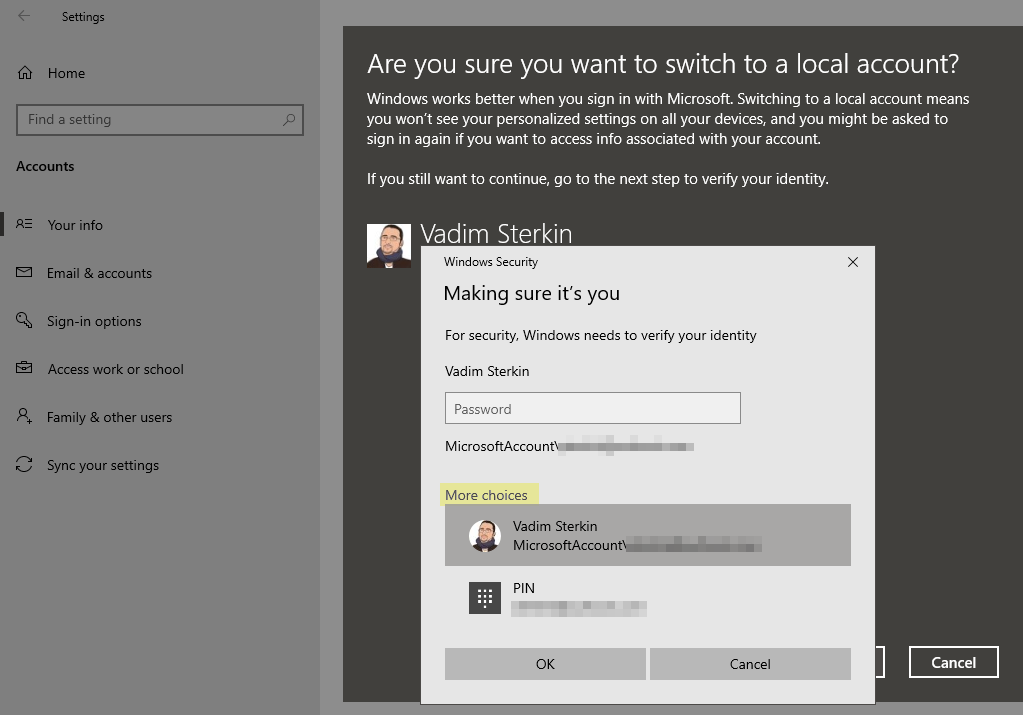This screenshot has width=1023, height=715.
Task: Click 'If you still want to continue' text
Action: pyautogui.click(x=598, y=179)
